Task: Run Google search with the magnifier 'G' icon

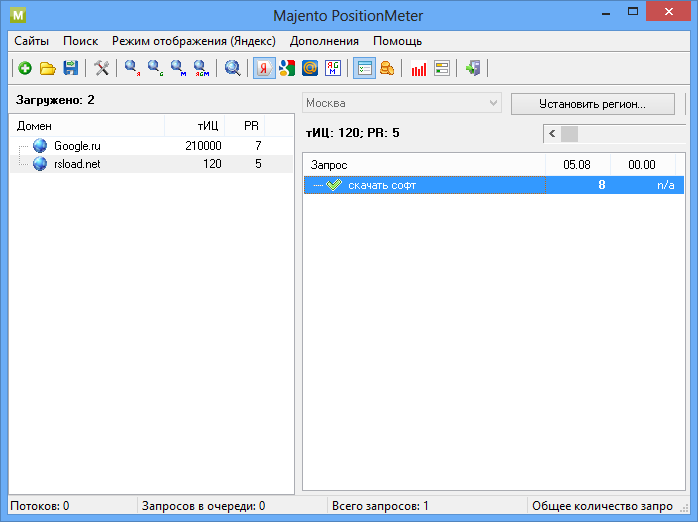Action: [x=155, y=68]
